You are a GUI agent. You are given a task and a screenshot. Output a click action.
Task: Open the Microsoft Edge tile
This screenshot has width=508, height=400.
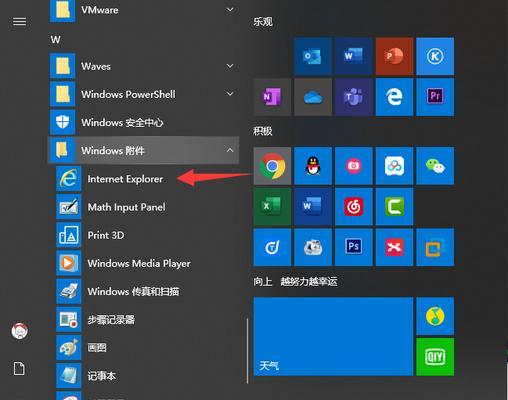point(394,97)
